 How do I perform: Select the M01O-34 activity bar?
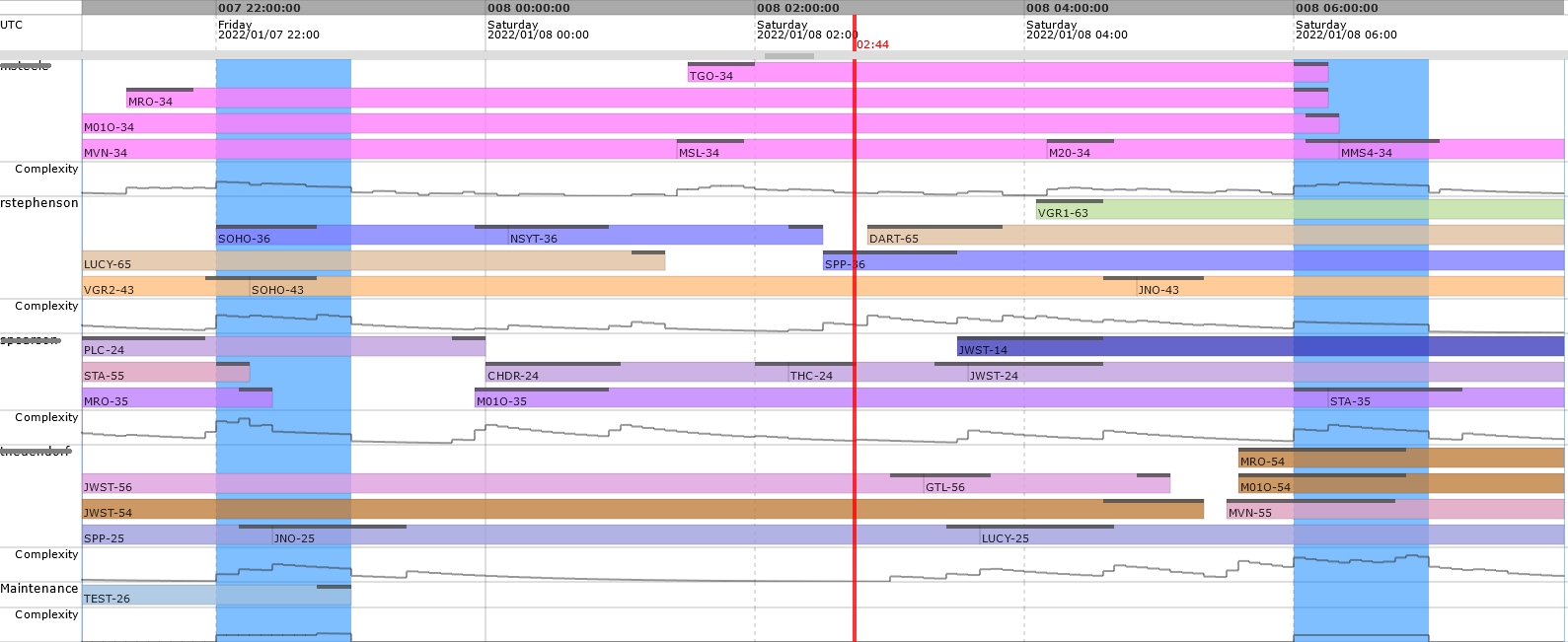coord(710,124)
